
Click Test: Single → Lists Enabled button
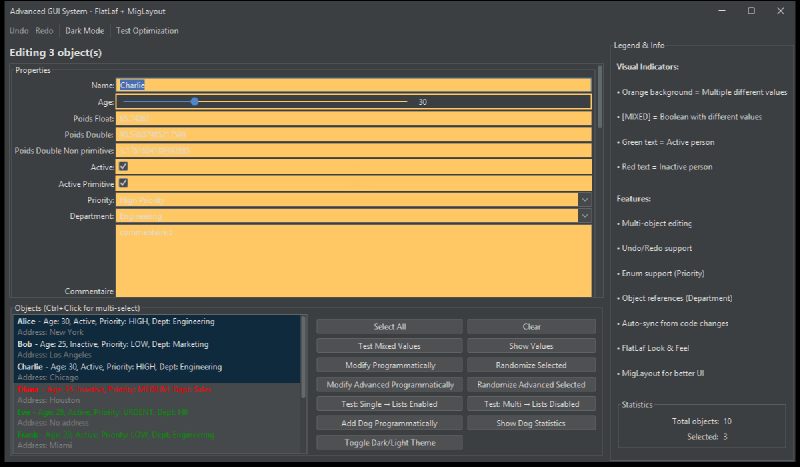[x=389, y=404]
